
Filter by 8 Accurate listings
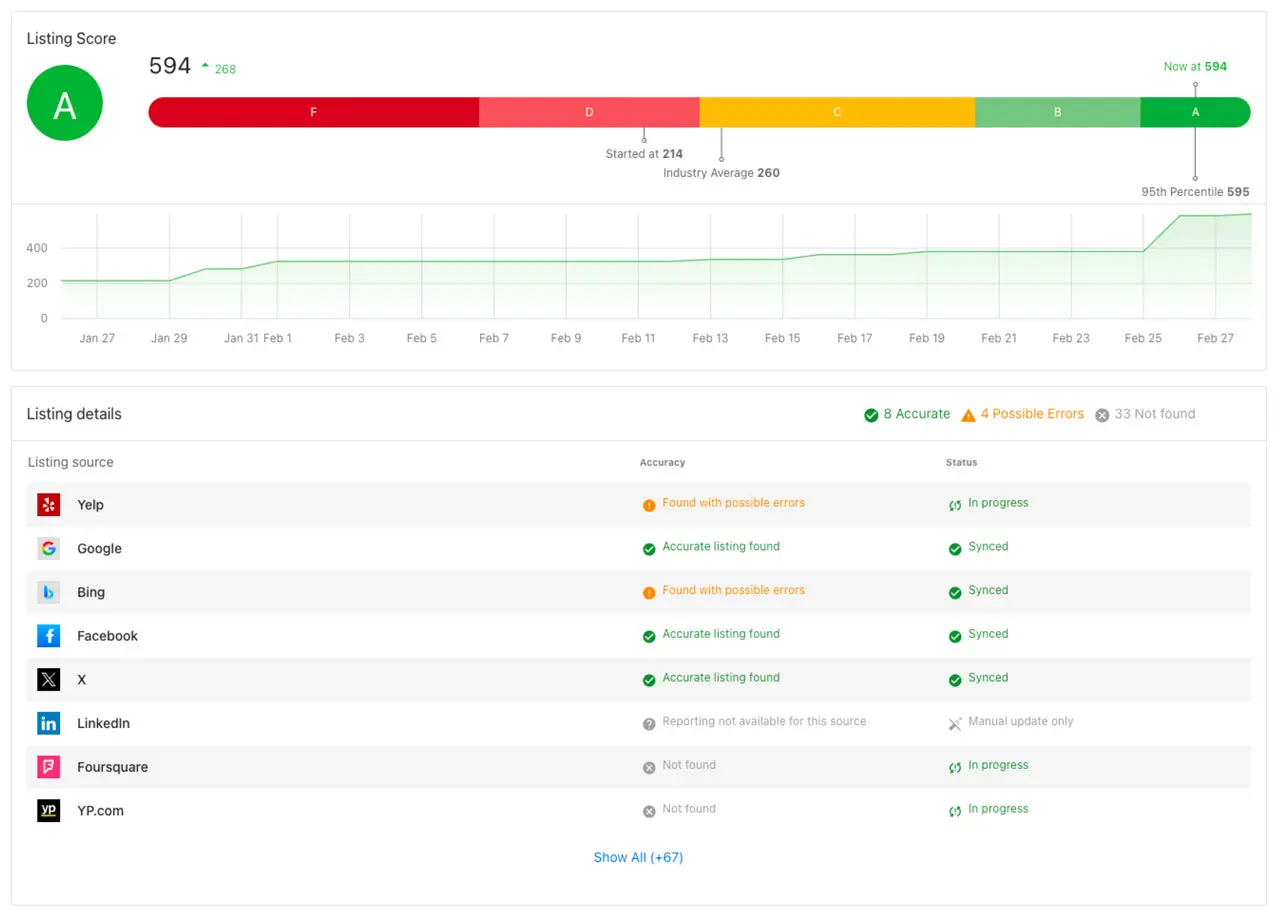click(907, 414)
